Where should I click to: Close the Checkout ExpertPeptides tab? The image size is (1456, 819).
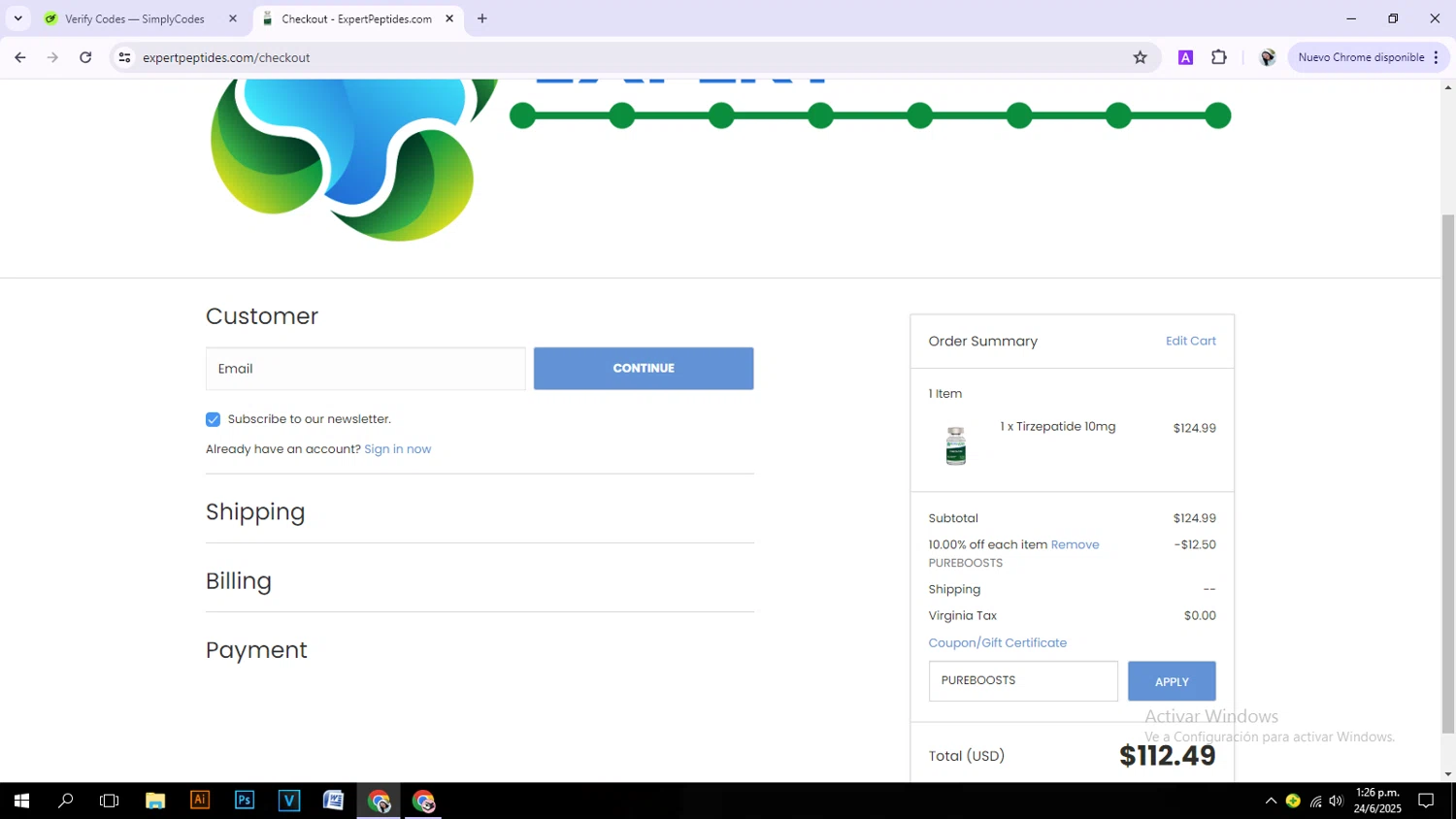[x=449, y=18]
